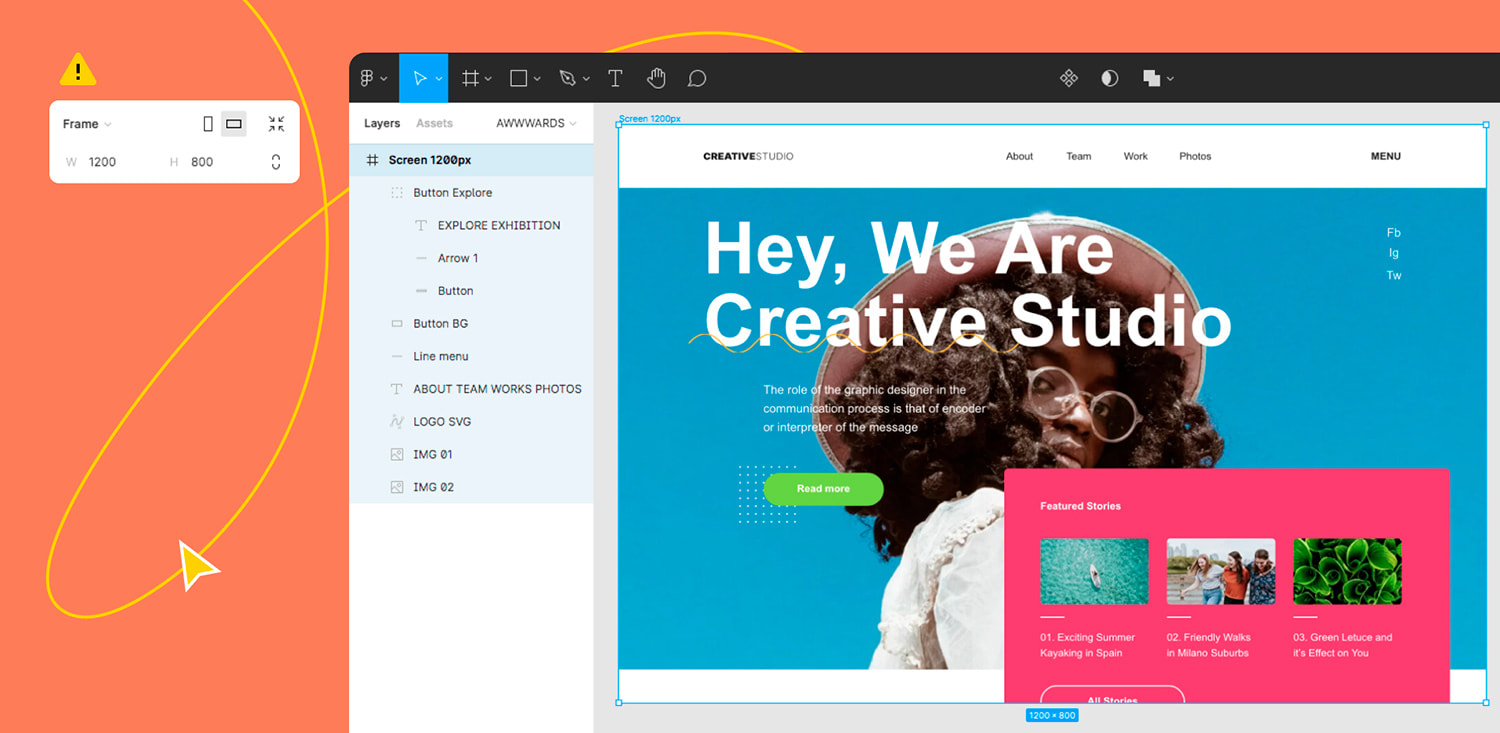Click the Create component icon
This screenshot has height=733, width=1500.
(1069, 78)
